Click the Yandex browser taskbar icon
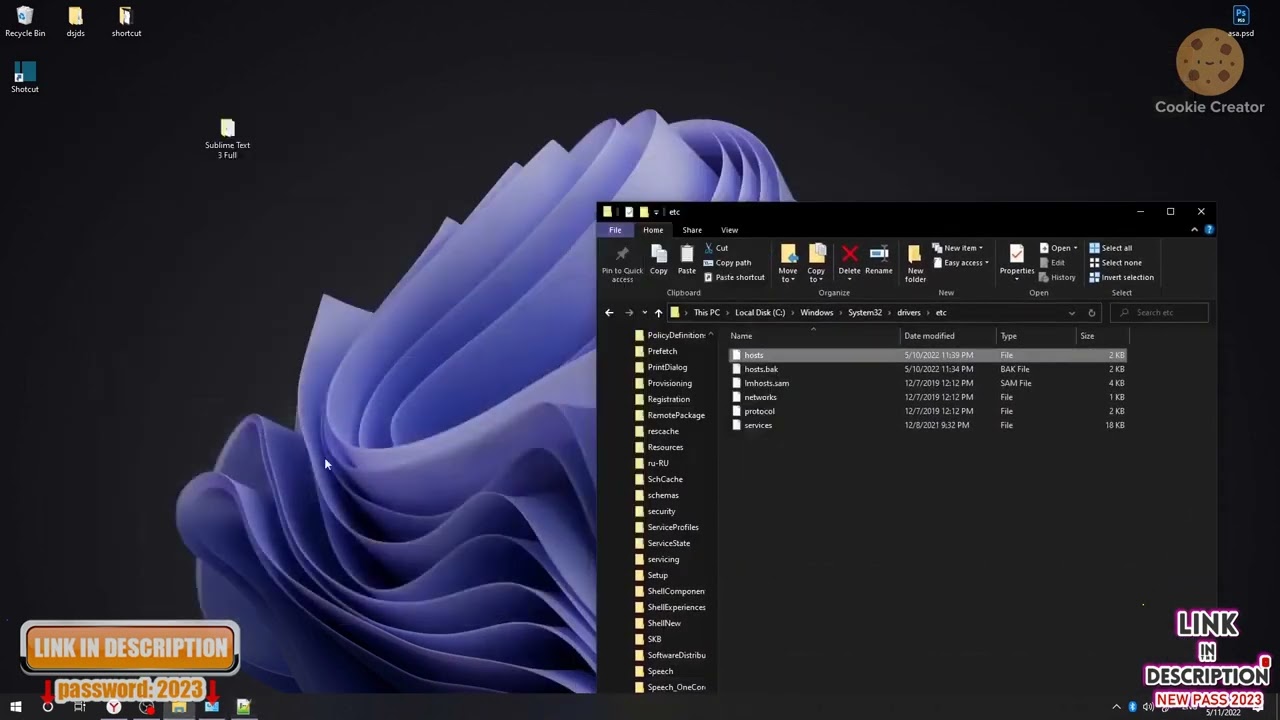The width and height of the screenshot is (1280, 720). click(114, 707)
